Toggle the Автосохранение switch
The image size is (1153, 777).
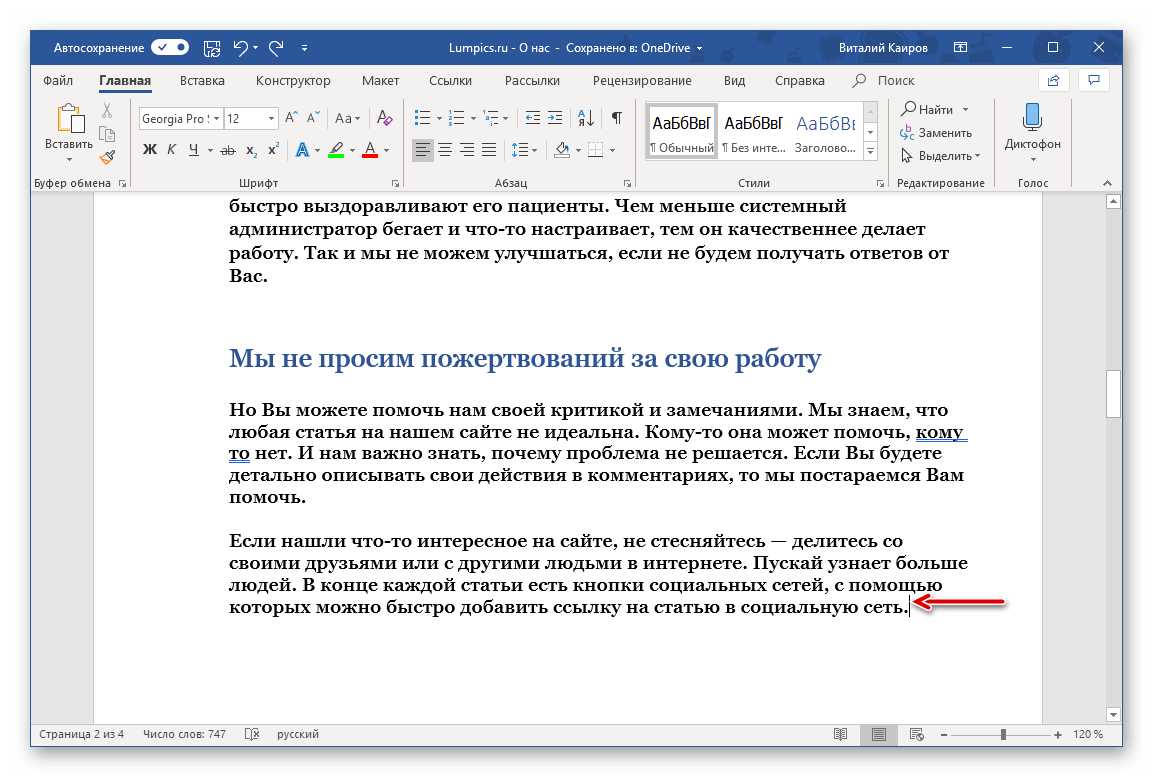pyautogui.click(x=170, y=47)
